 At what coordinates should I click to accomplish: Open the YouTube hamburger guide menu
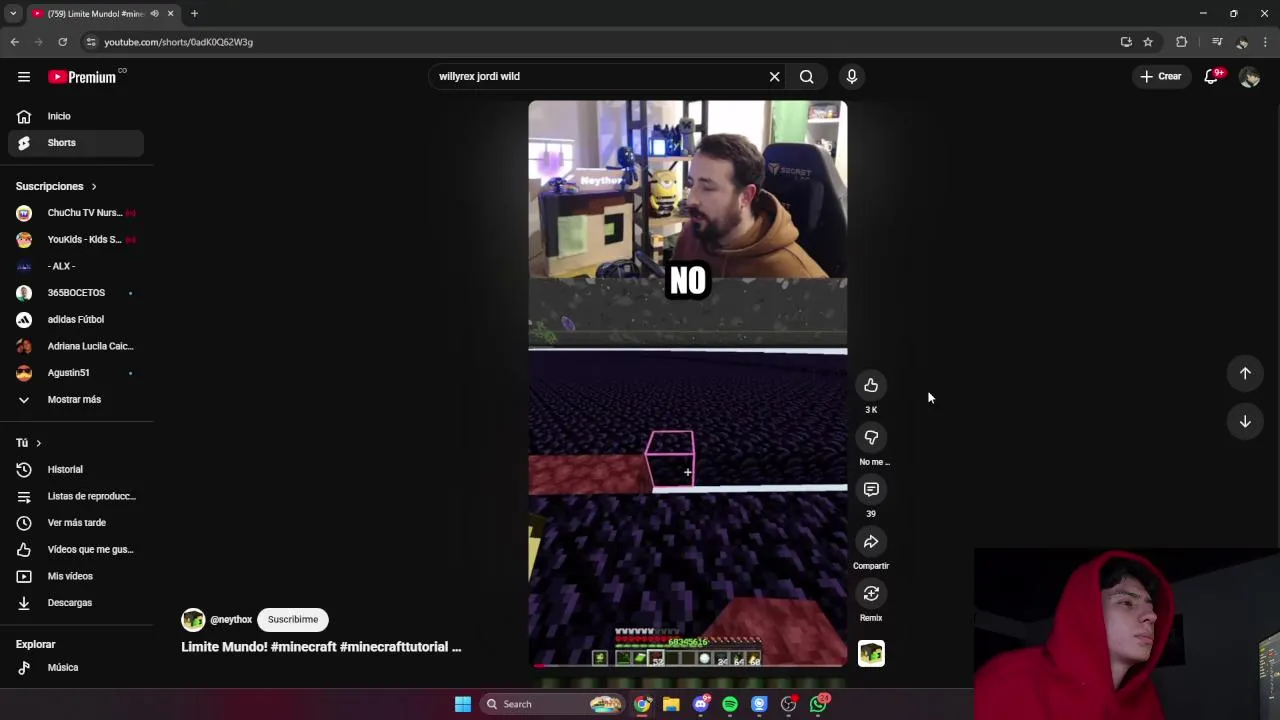[24, 77]
